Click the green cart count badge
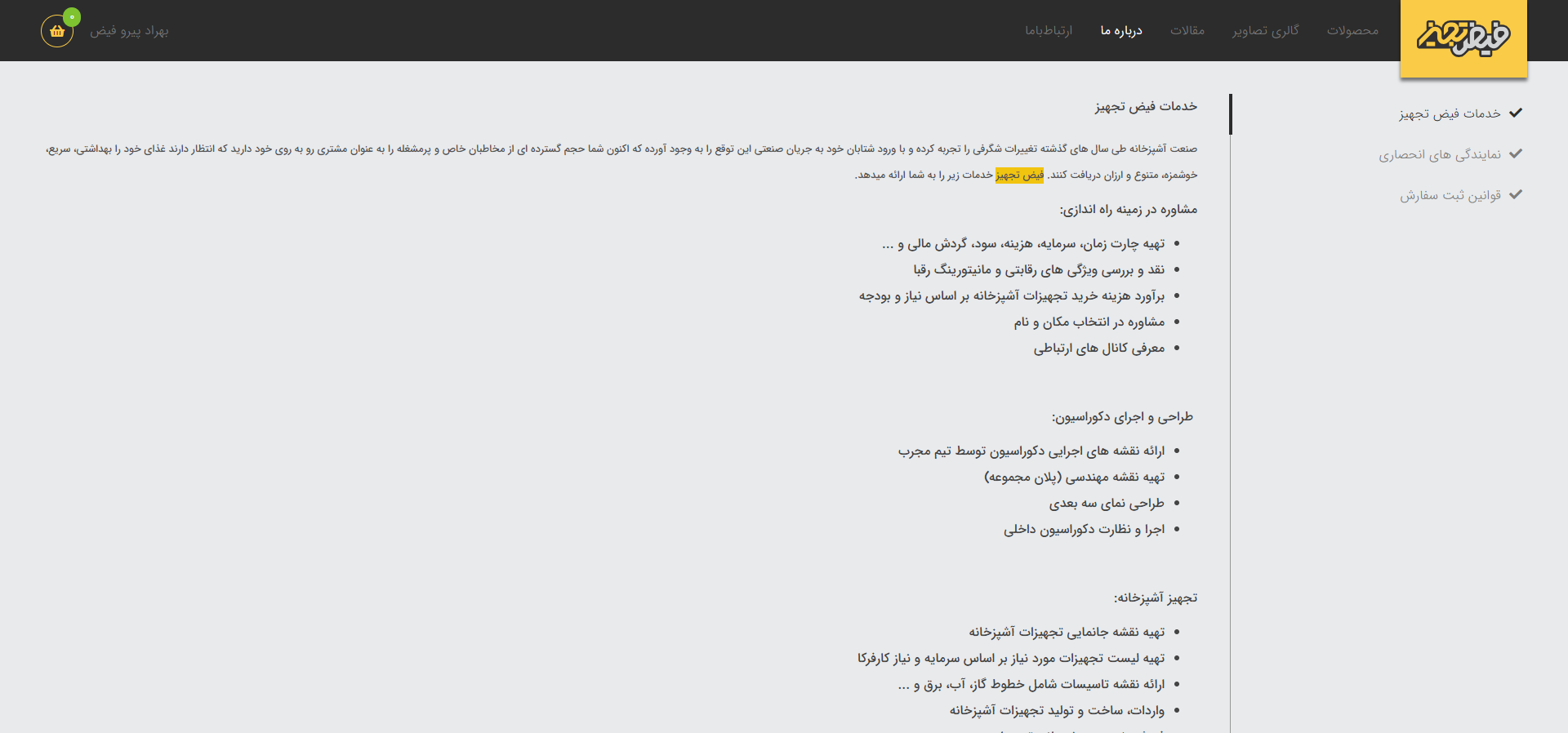1568x733 pixels. (x=72, y=16)
